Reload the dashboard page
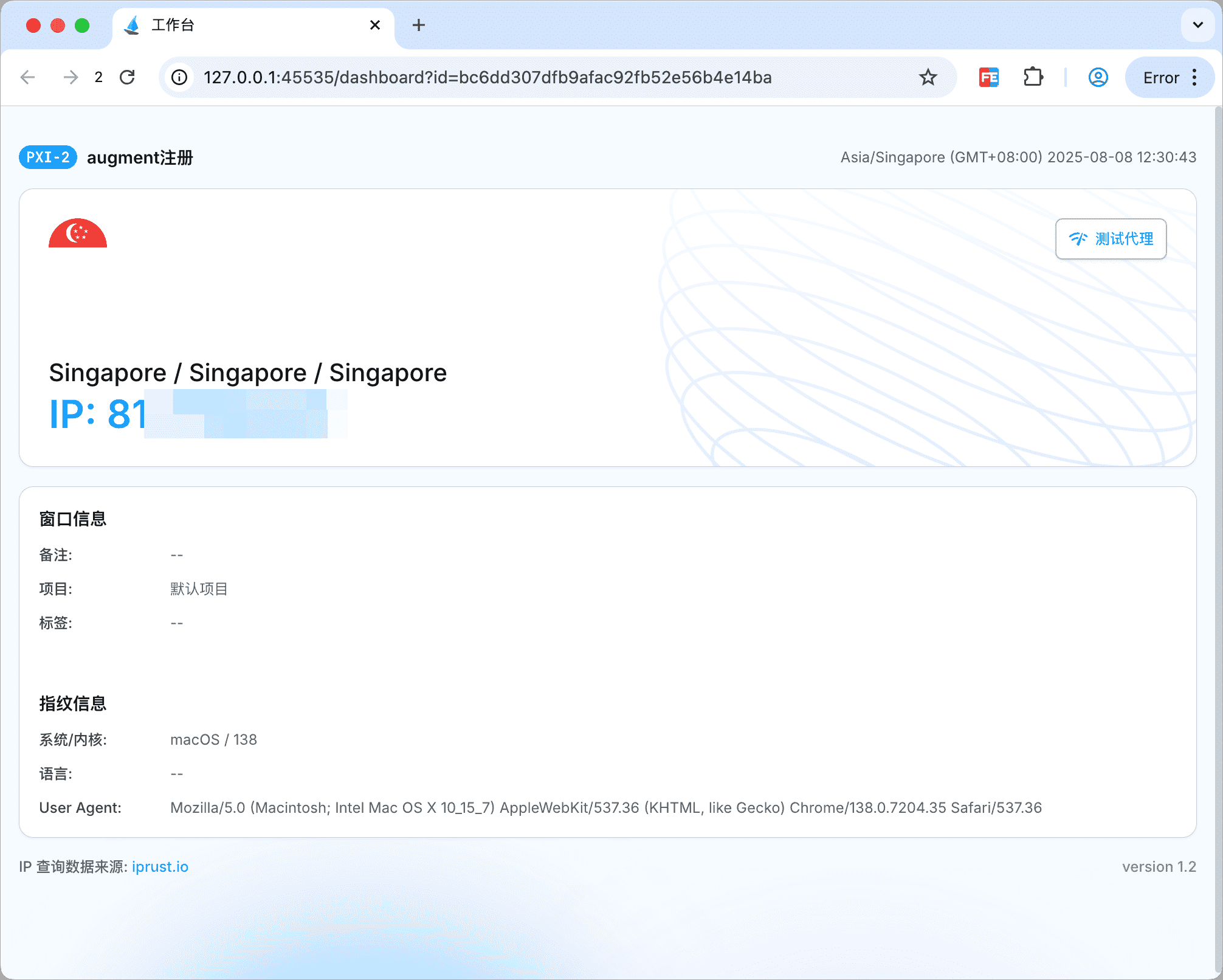This screenshot has height=980, width=1223. point(128,77)
